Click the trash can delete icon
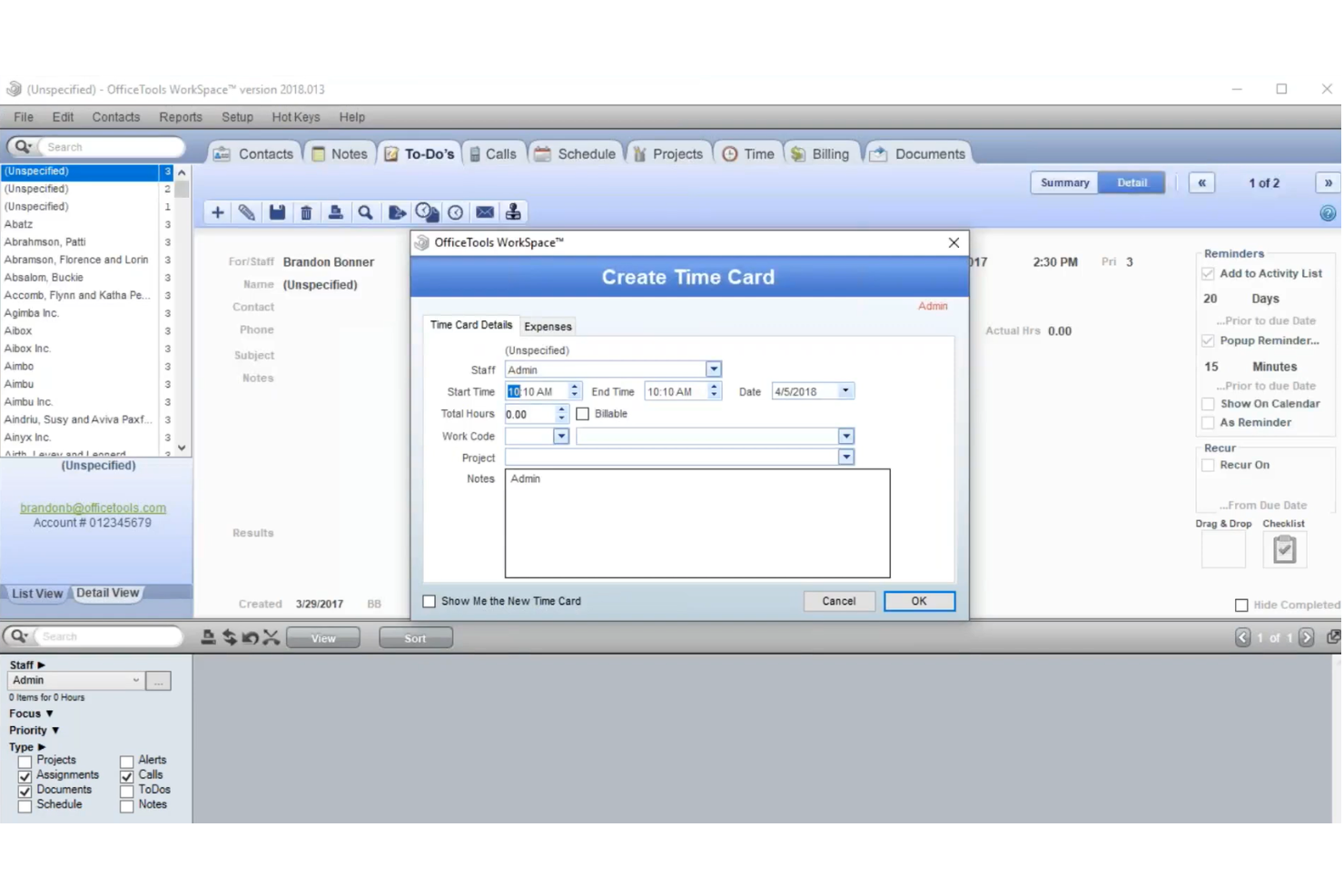Viewport: 1344px width, 896px height. (306, 212)
